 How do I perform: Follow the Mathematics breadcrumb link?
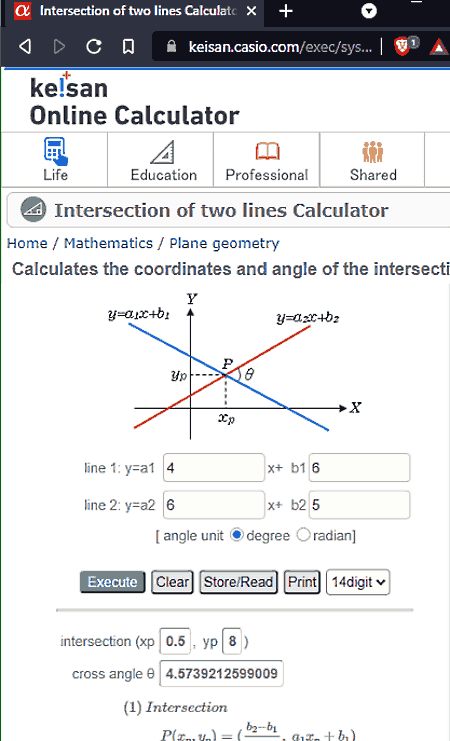(108, 243)
